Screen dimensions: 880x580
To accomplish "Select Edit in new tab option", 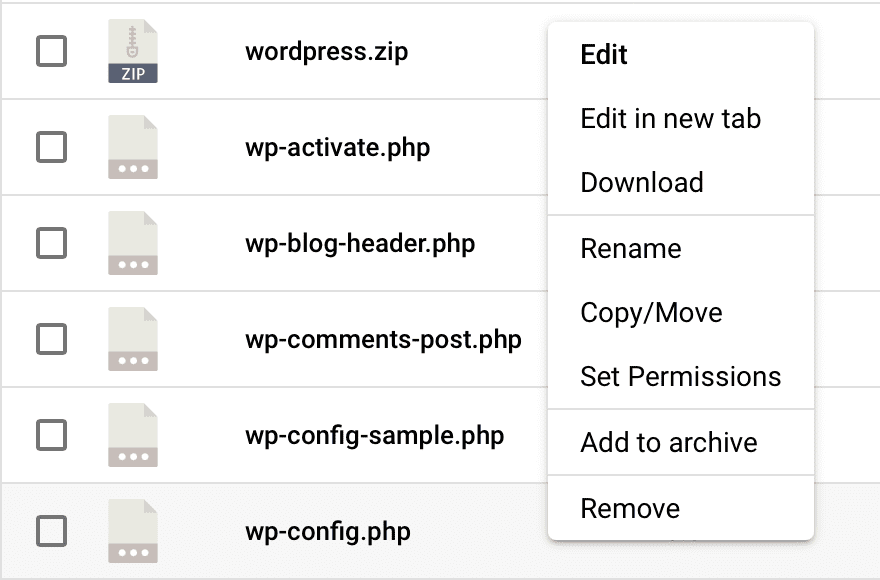I will [x=670, y=118].
